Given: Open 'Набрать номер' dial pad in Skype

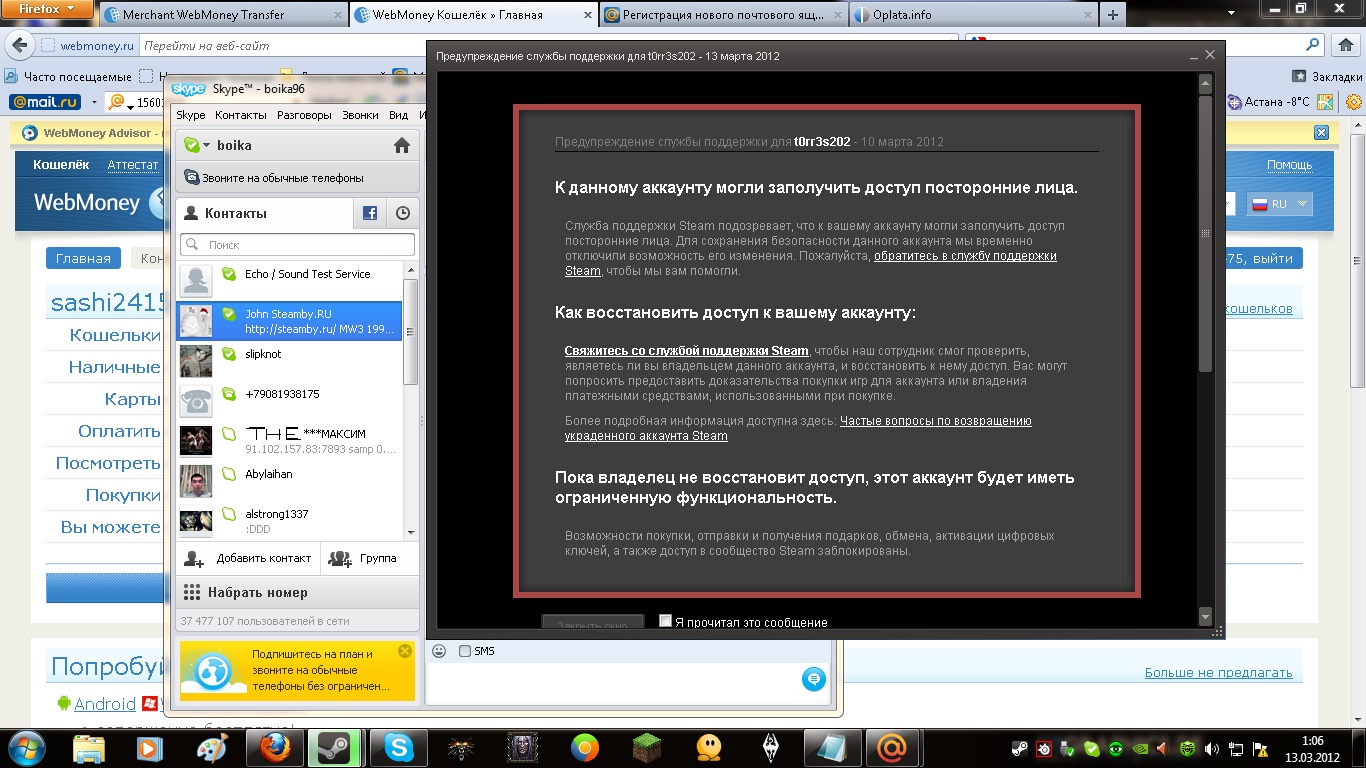Looking at the screenshot, I should [x=298, y=593].
